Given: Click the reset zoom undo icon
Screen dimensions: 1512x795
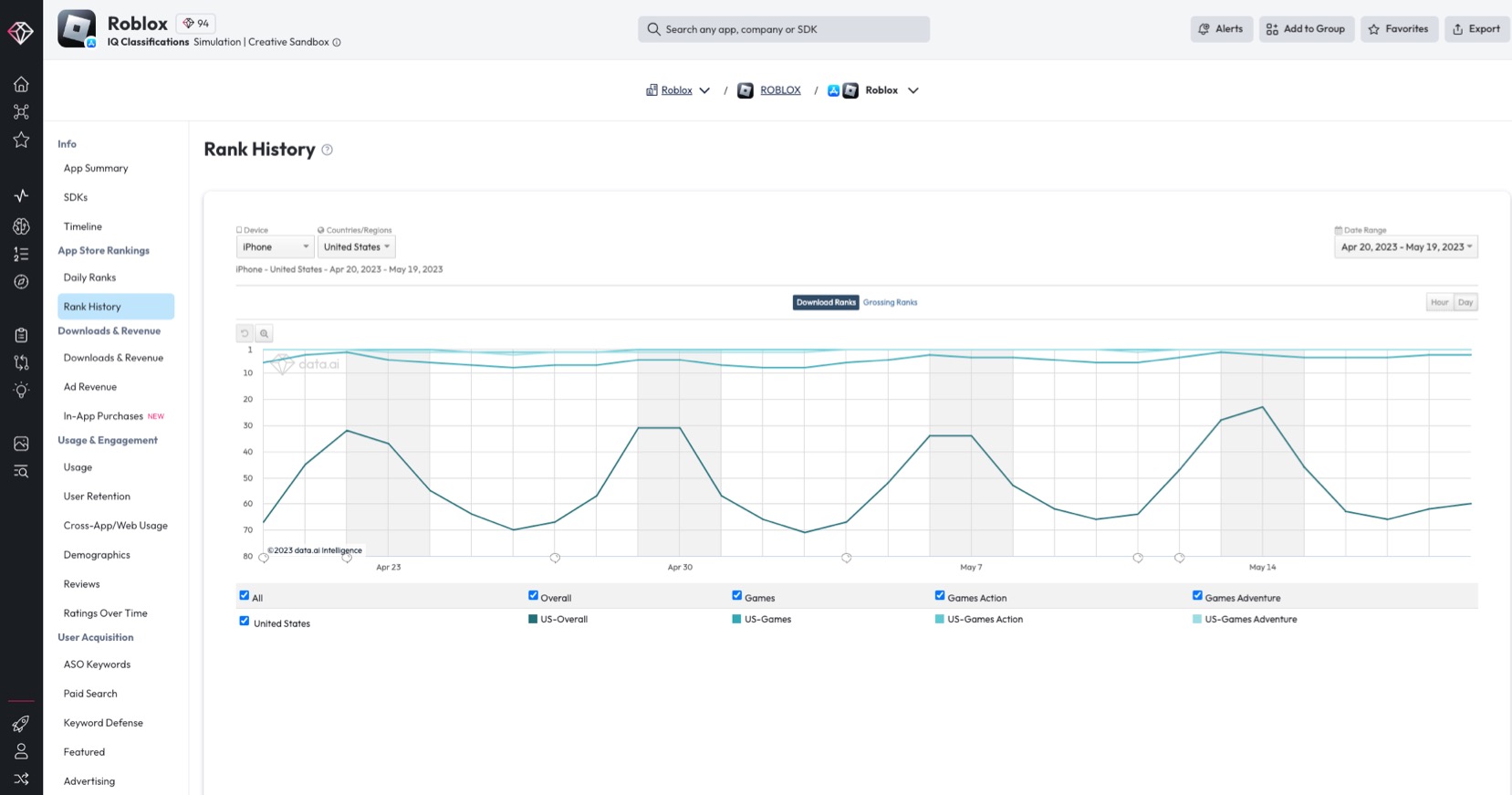Looking at the screenshot, I should tap(245, 333).
